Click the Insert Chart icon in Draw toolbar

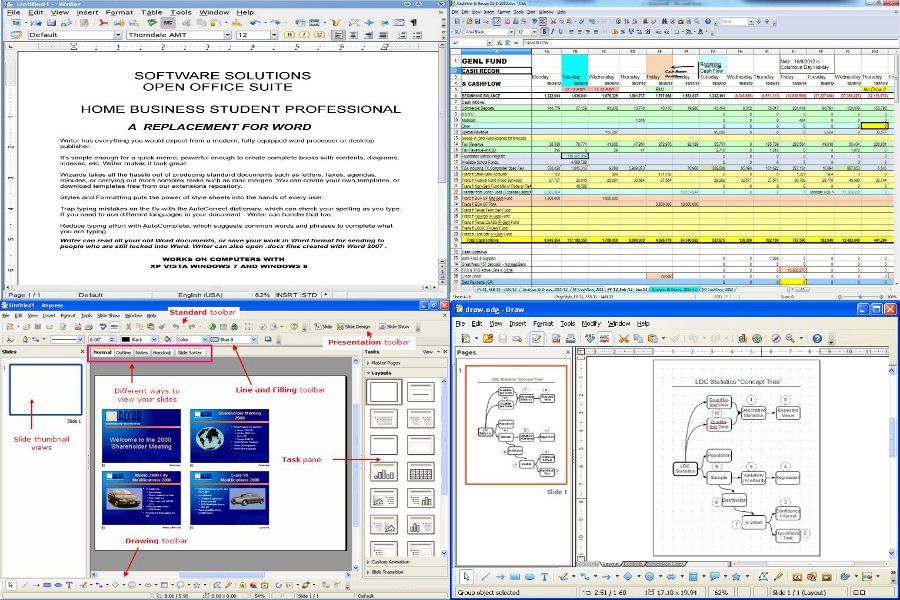point(742,339)
